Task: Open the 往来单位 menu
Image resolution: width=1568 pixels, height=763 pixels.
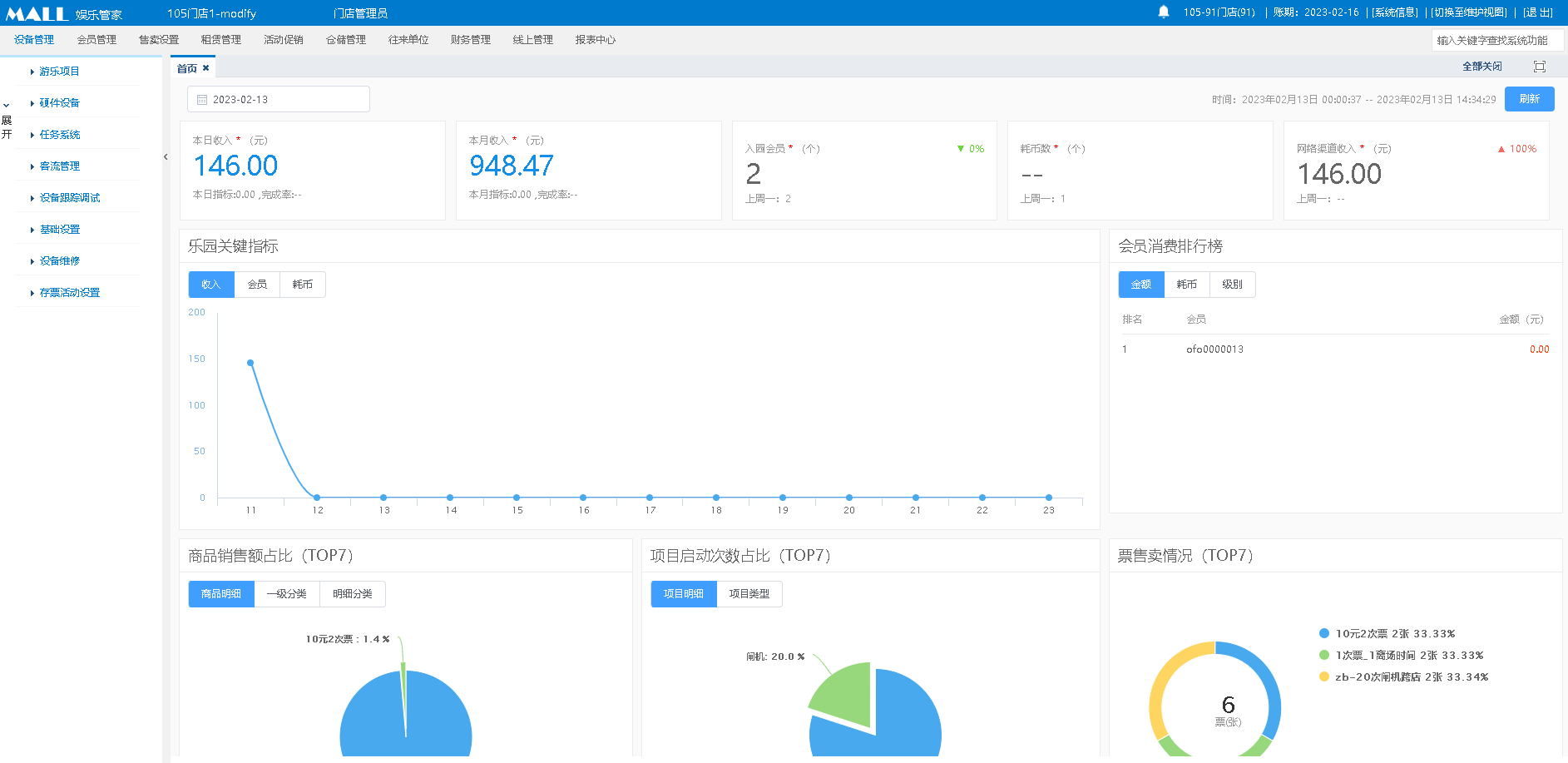Action: (x=408, y=40)
